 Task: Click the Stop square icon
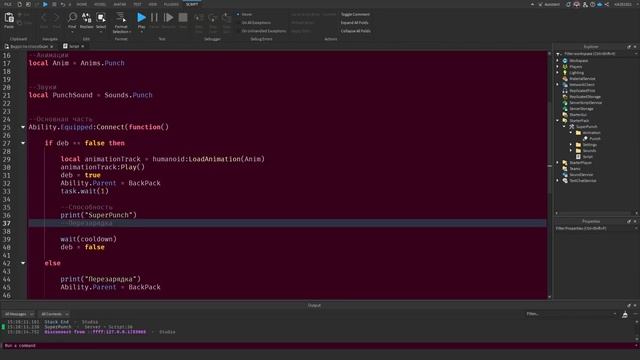pos(183,18)
